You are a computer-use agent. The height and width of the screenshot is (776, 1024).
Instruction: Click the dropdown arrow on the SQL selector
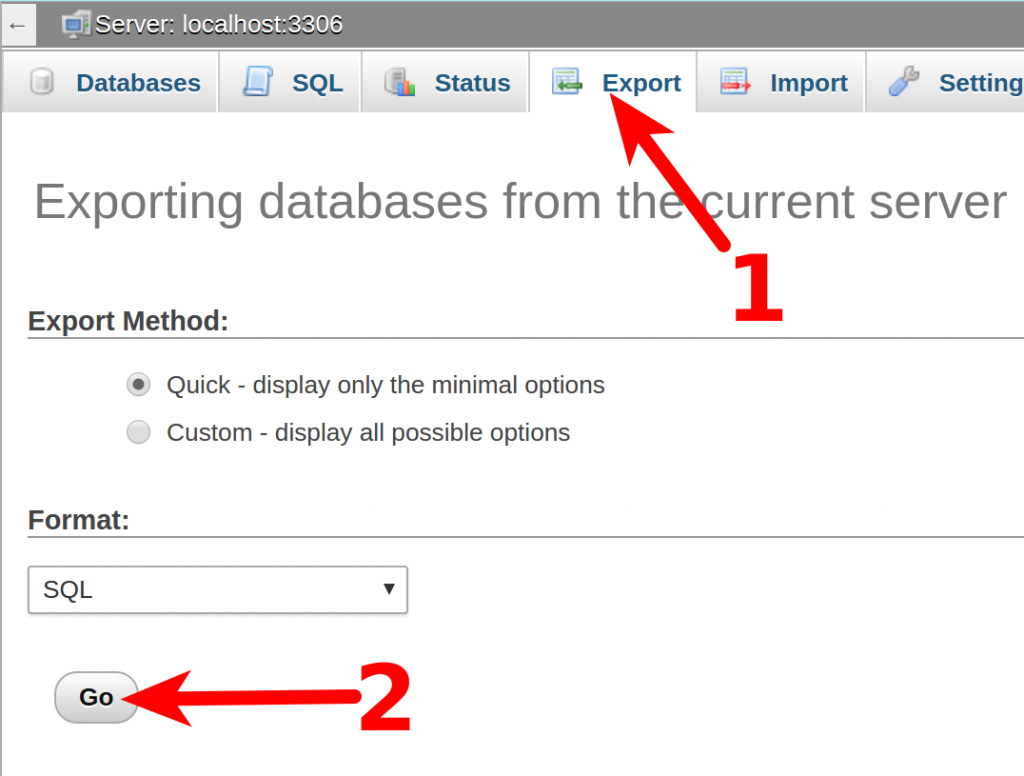[x=389, y=590]
